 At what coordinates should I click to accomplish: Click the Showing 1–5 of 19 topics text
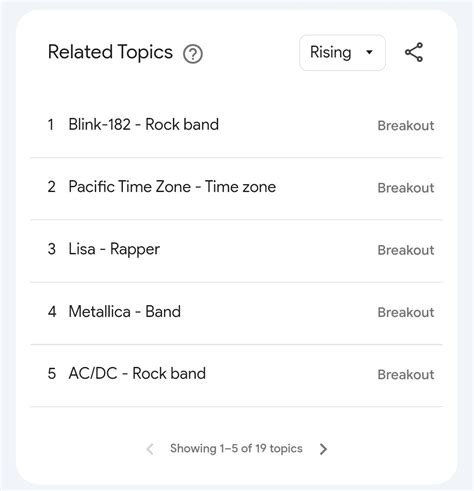click(x=236, y=449)
